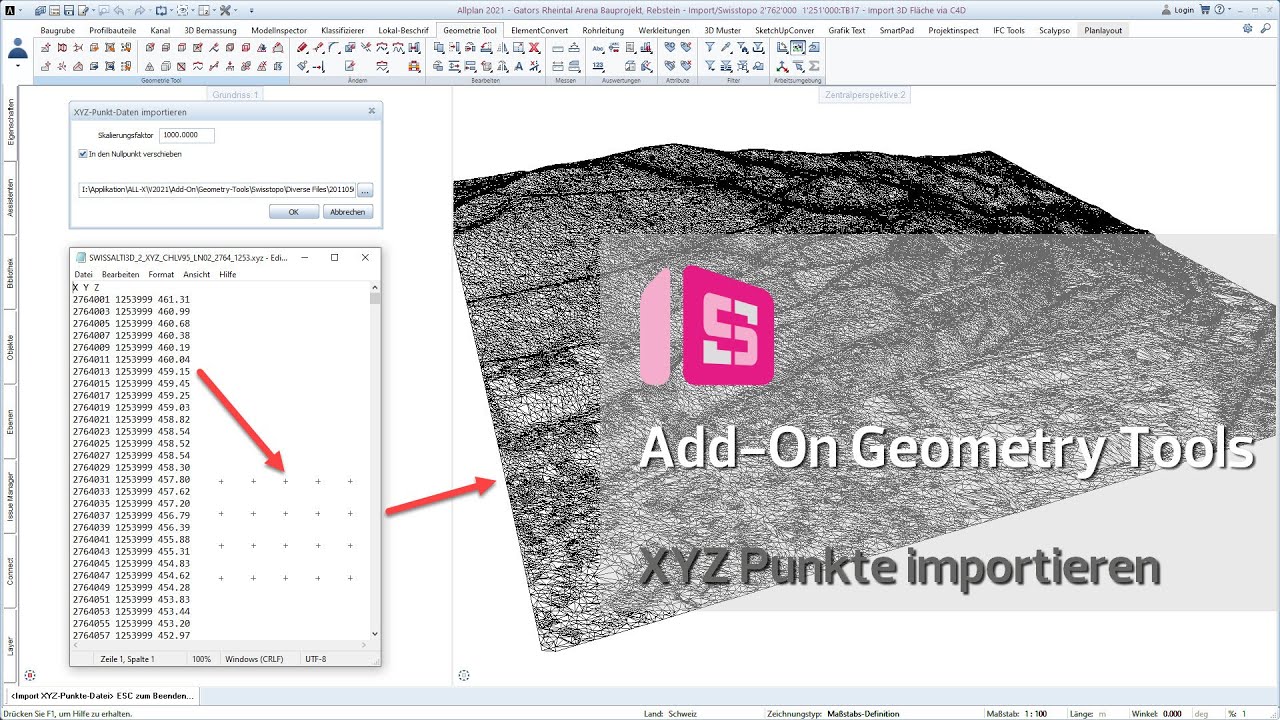Viewport: 1280px width, 720px height.
Task: Click the funnel icon in Filter group
Action: click(710, 47)
